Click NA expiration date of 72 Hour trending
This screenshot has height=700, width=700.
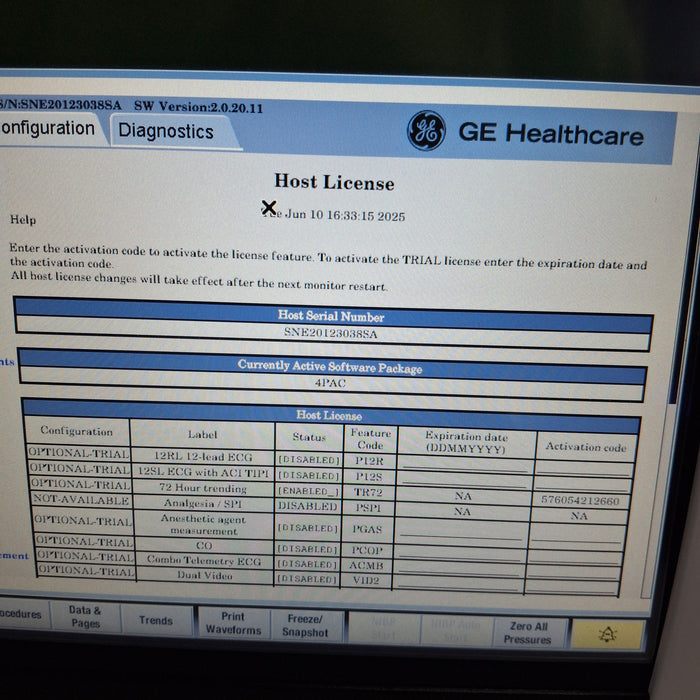point(463,496)
